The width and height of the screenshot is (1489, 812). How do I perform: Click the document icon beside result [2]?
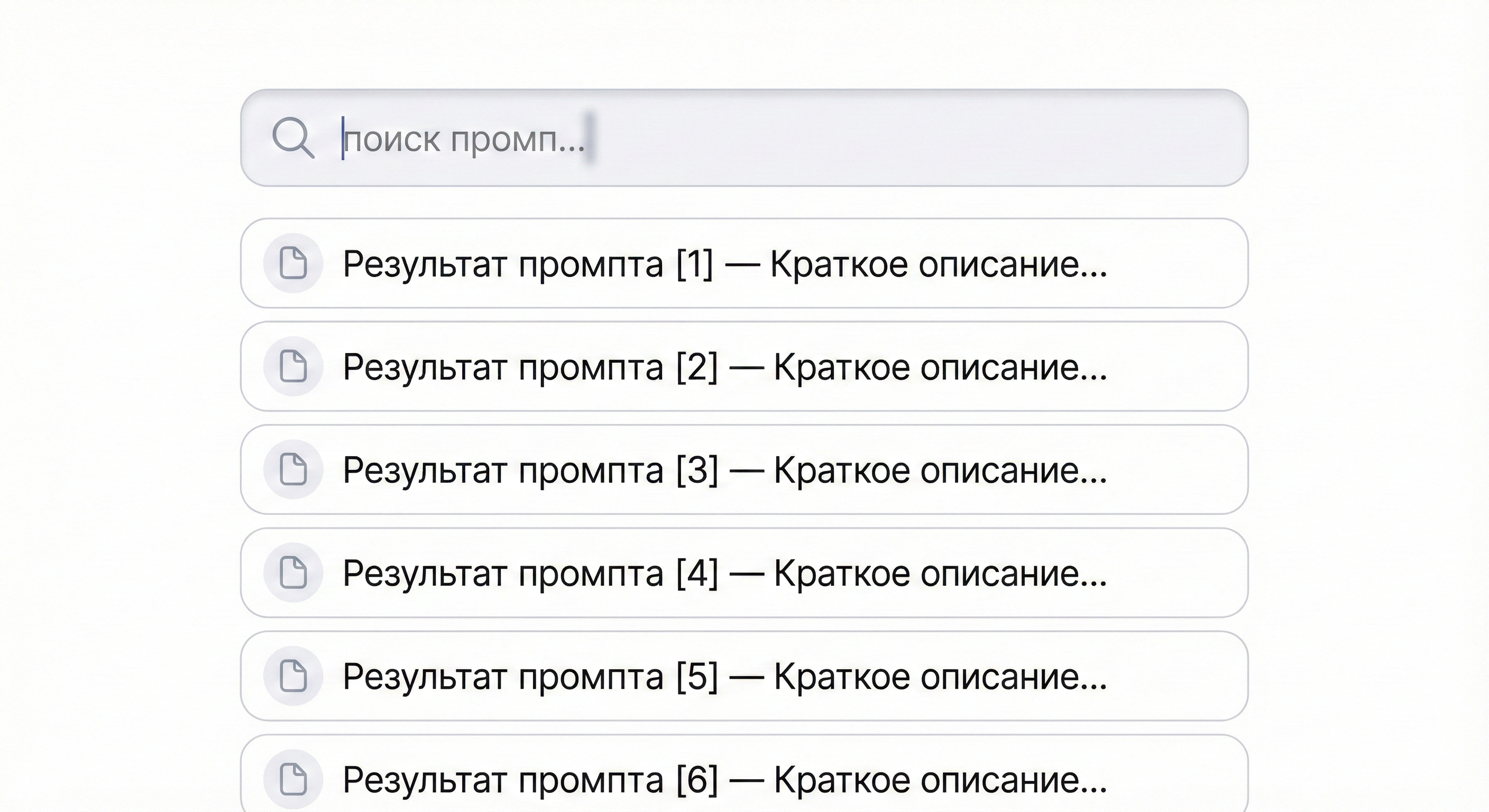tap(293, 366)
